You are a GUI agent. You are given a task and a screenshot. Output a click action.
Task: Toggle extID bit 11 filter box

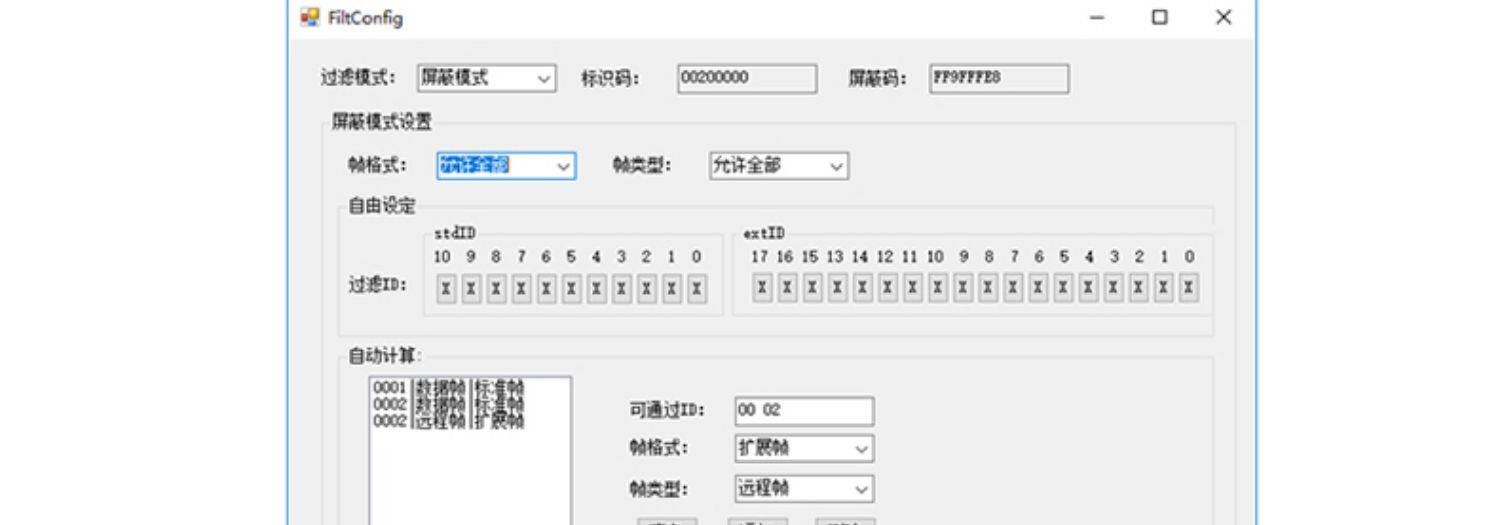pyautogui.click(x=912, y=289)
